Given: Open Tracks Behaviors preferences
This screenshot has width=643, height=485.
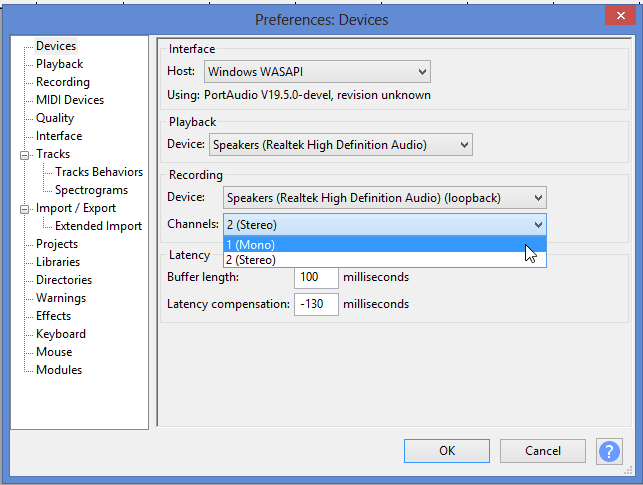Looking at the screenshot, I should pyautogui.click(x=99, y=172).
